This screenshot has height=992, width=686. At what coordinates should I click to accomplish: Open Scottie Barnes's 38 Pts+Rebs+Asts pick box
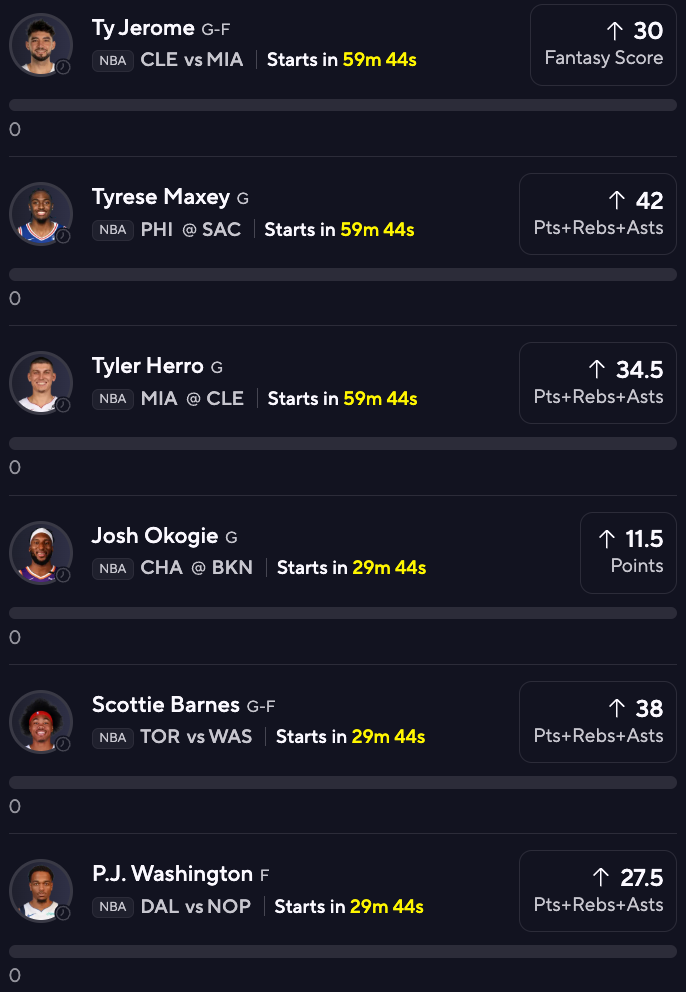coord(598,722)
